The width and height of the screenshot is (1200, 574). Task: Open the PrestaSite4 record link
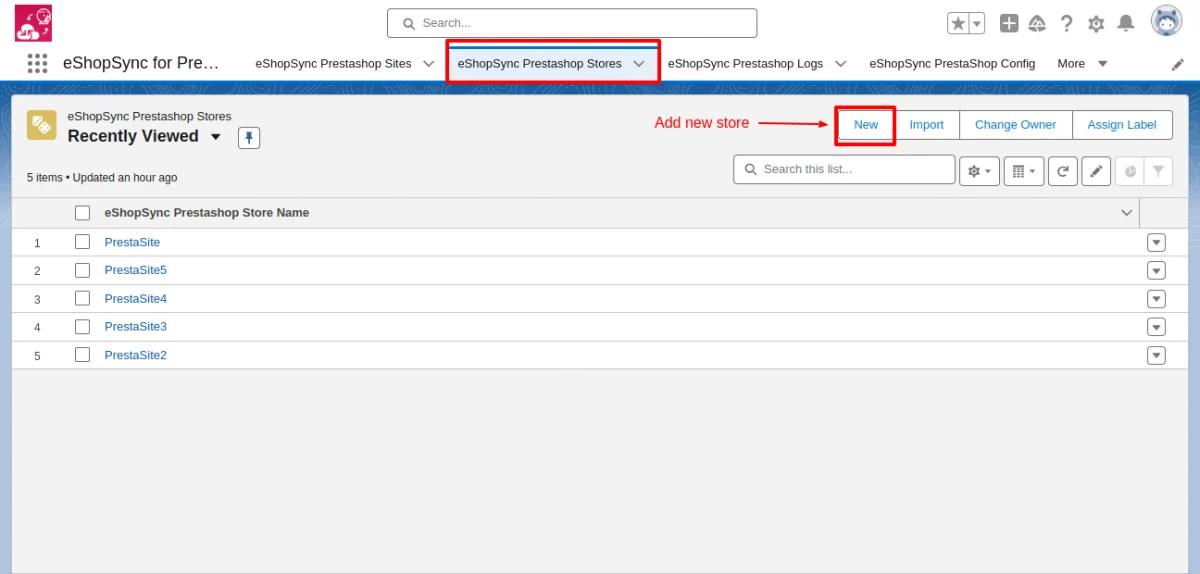click(136, 298)
